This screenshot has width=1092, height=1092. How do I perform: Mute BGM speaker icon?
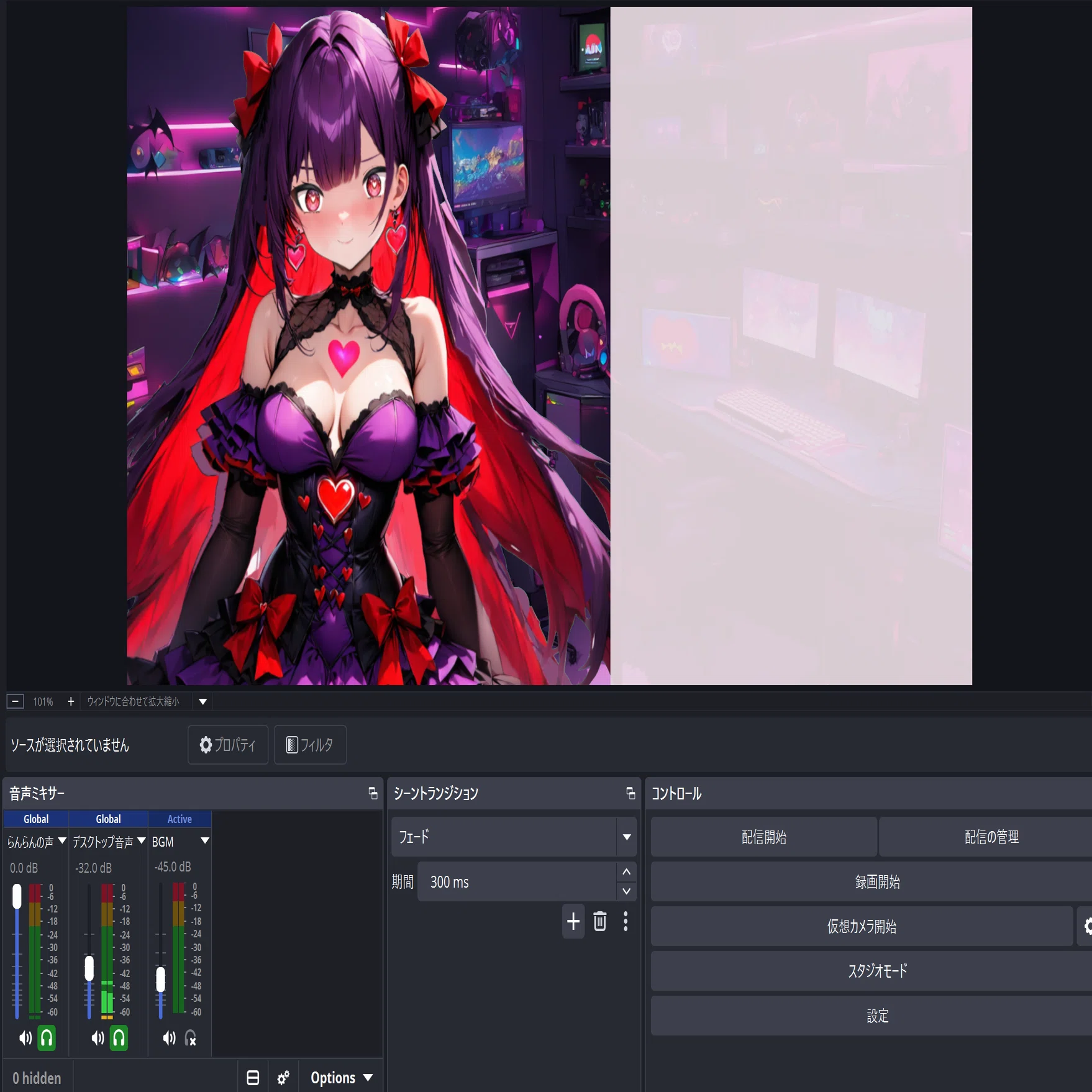169,1038
